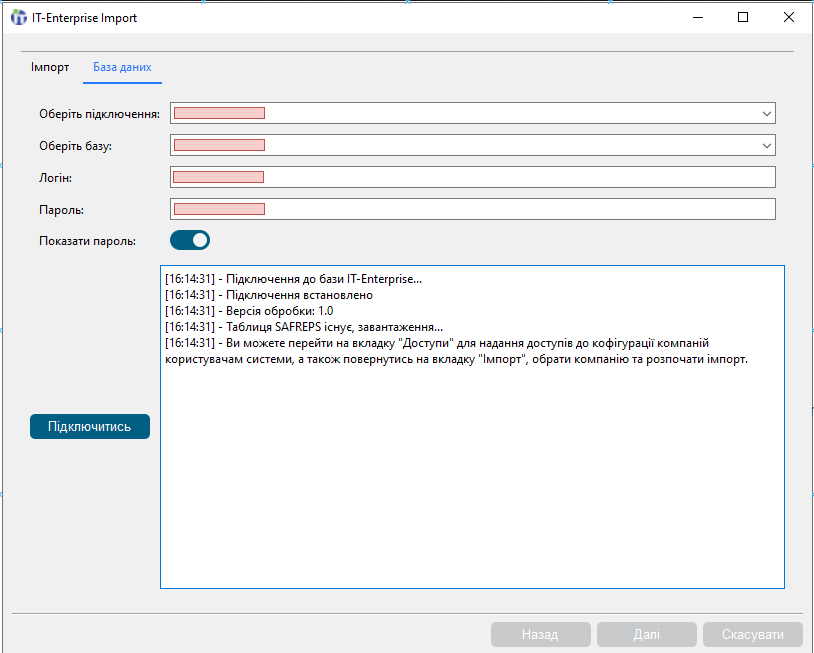Maximize the IT-Enterprise Import window
Image resolution: width=814 pixels, height=653 pixels.
pos(743,18)
